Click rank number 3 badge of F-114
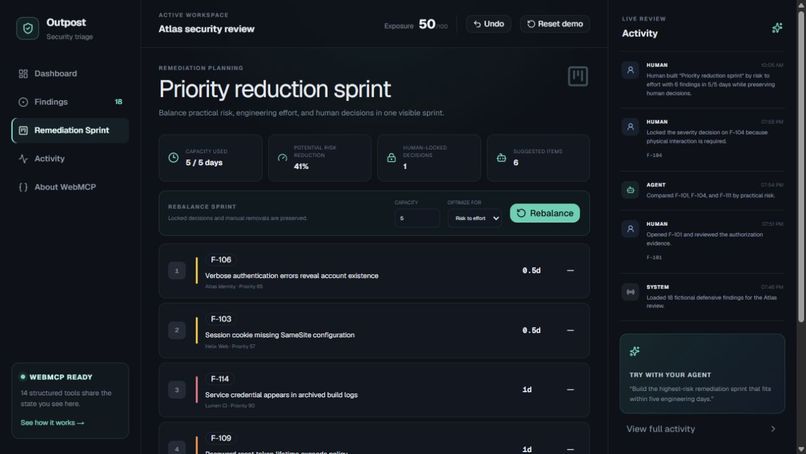The height and width of the screenshot is (454, 806). (x=177, y=390)
